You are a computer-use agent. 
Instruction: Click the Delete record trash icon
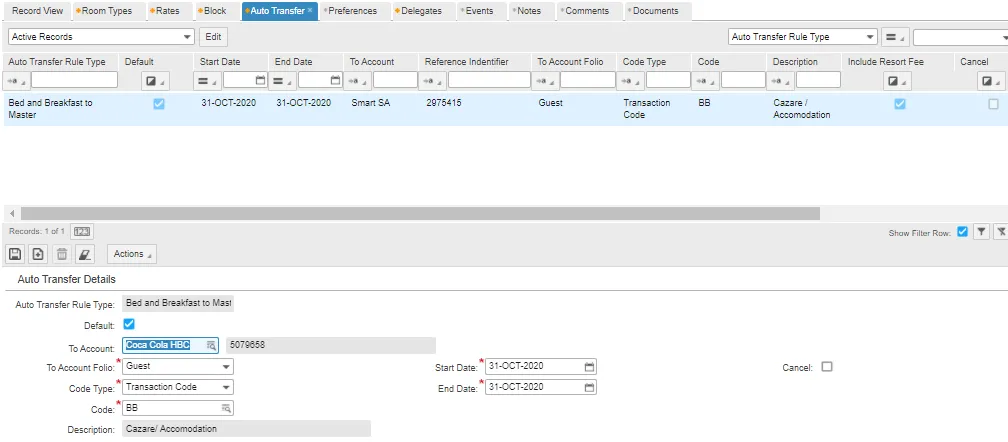pyautogui.click(x=62, y=254)
